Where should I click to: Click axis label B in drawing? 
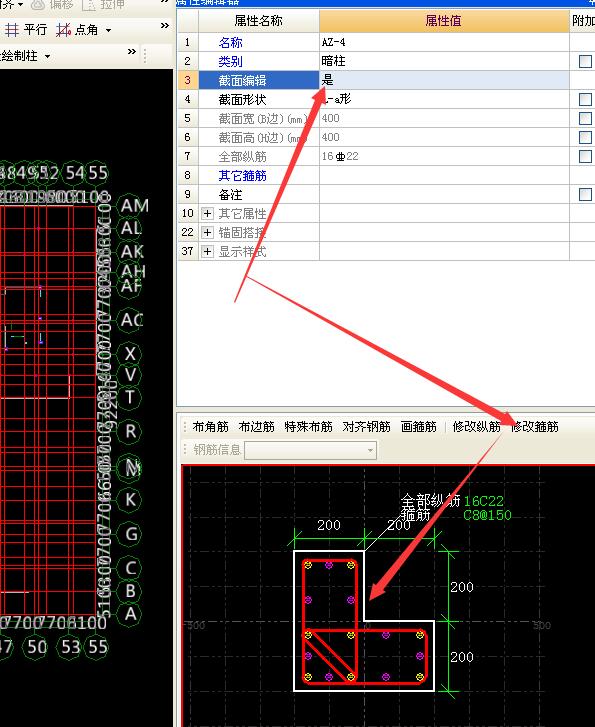(x=130, y=591)
